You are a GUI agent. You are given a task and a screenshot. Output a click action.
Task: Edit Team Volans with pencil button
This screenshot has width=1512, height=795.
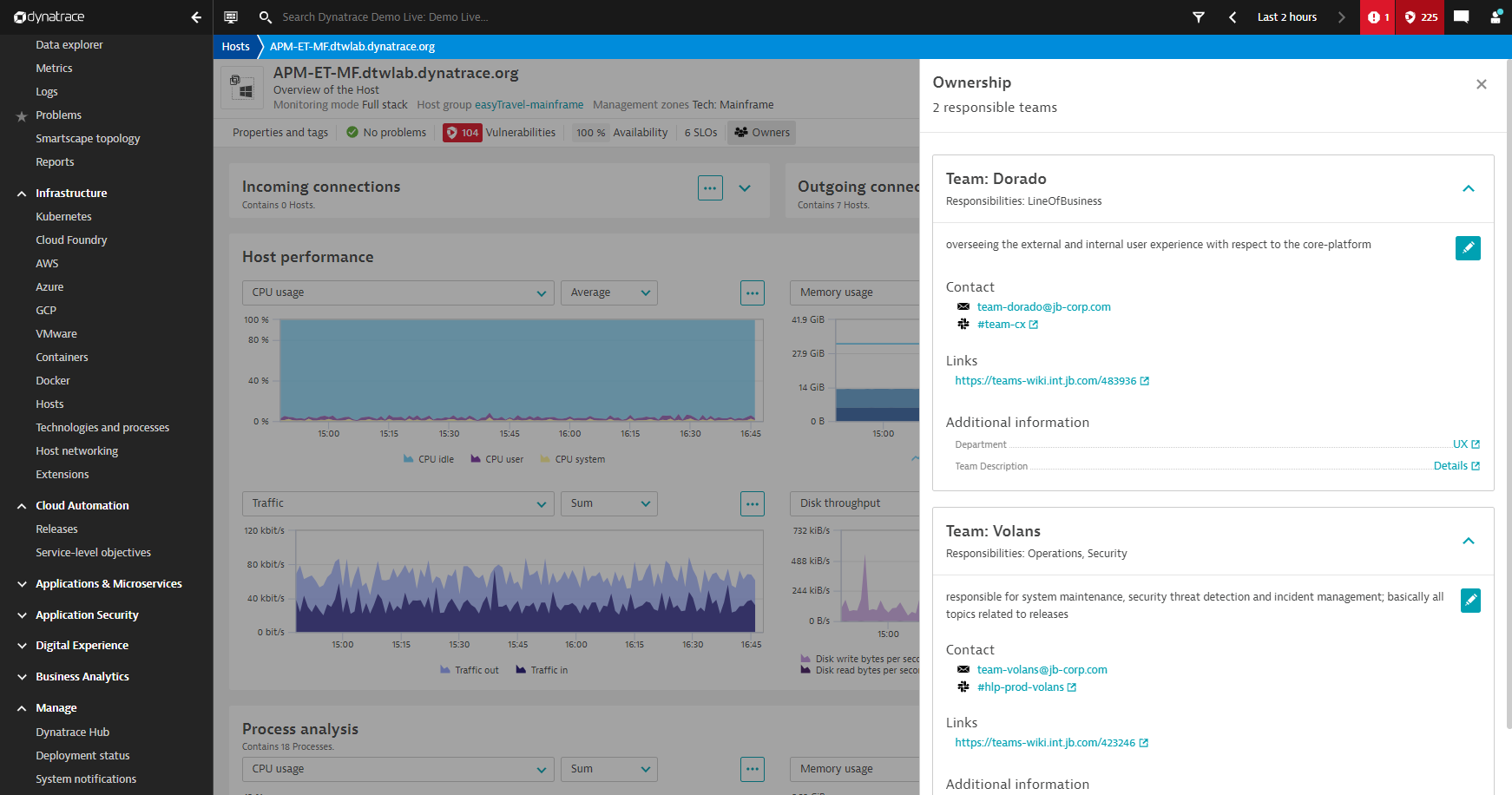1470,601
